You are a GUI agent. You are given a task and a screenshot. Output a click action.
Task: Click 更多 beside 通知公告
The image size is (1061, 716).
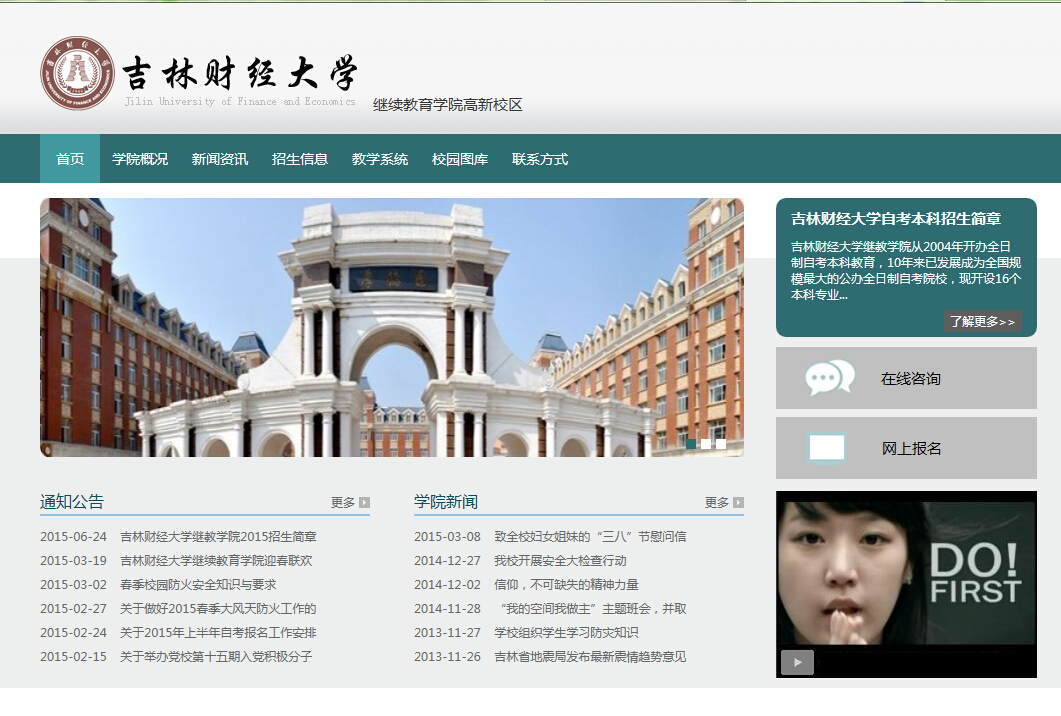(343, 503)
